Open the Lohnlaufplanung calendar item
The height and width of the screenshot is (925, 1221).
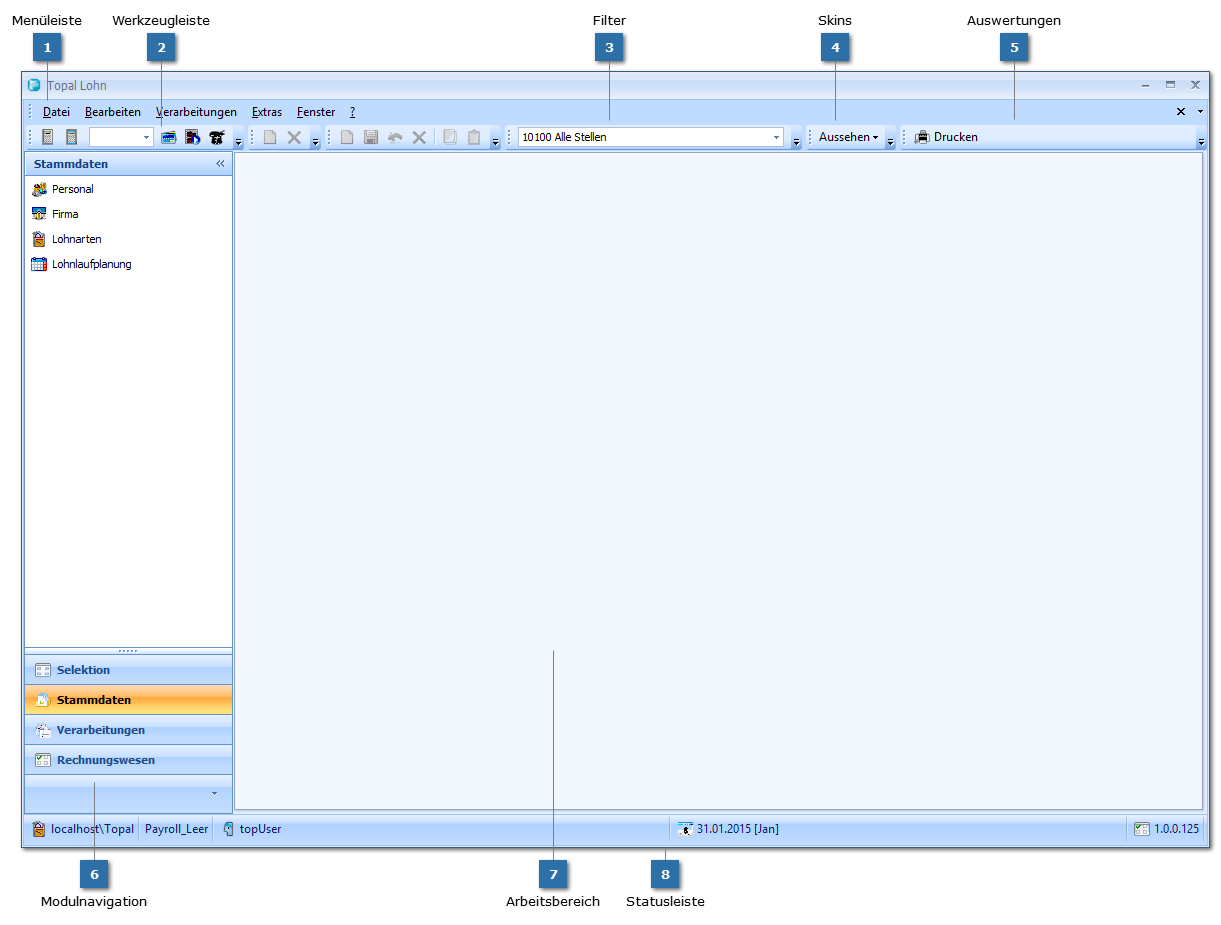tap(91, 264)
